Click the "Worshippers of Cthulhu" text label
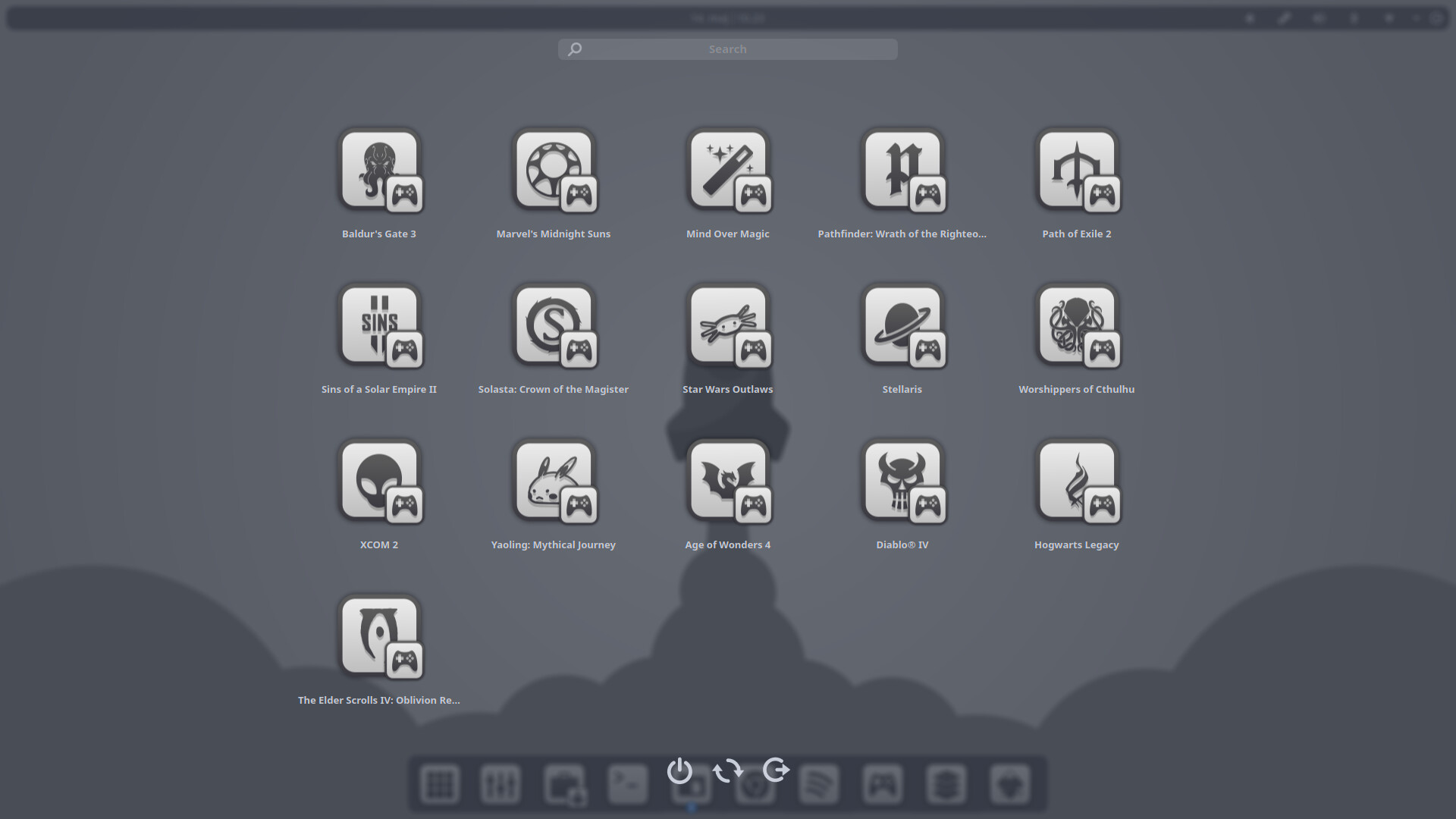The width and height of the screenshot is (1456, 819). coord(1077,389)
